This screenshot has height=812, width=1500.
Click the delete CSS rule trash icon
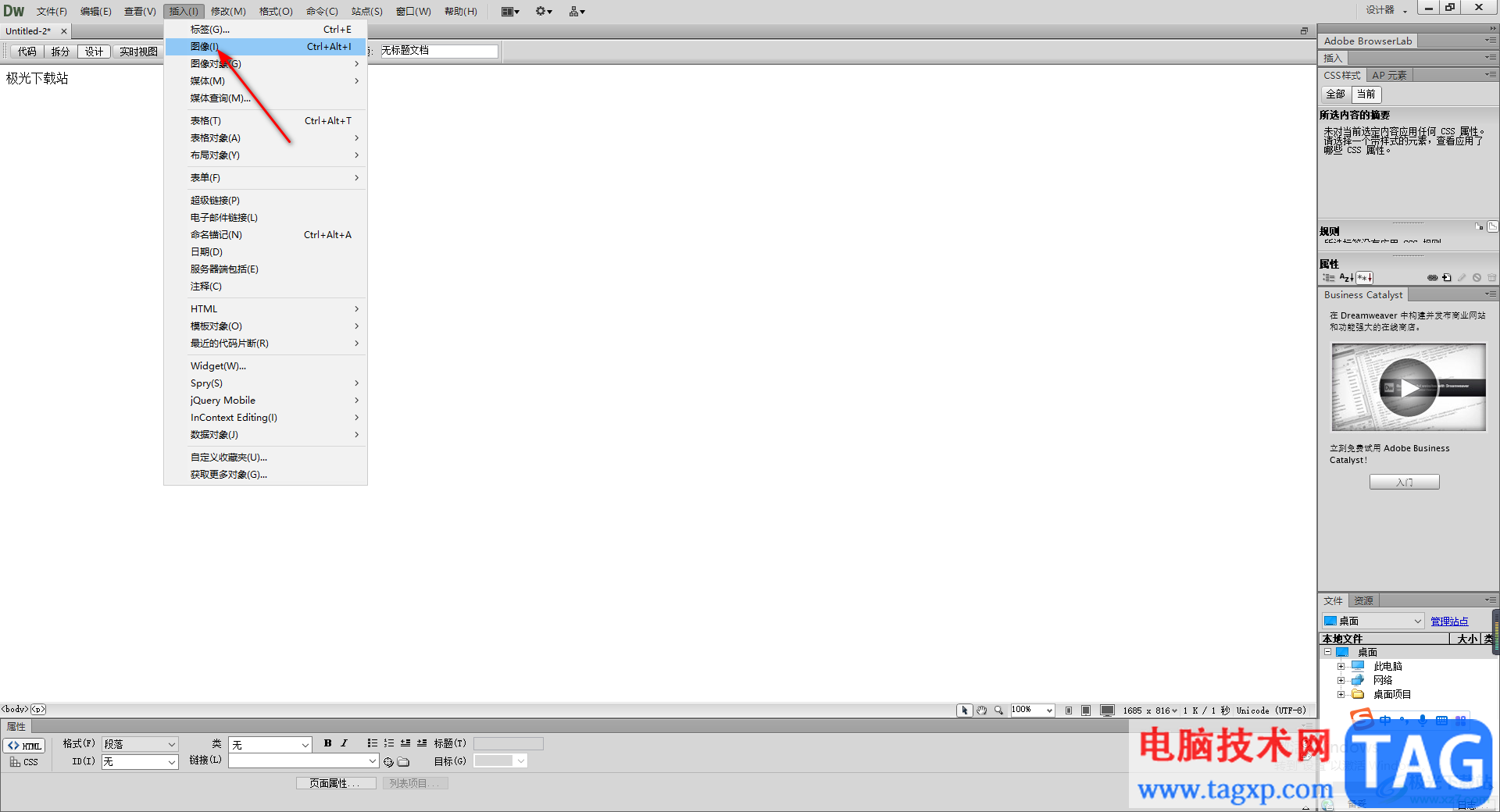click(x=1491, y=277)
